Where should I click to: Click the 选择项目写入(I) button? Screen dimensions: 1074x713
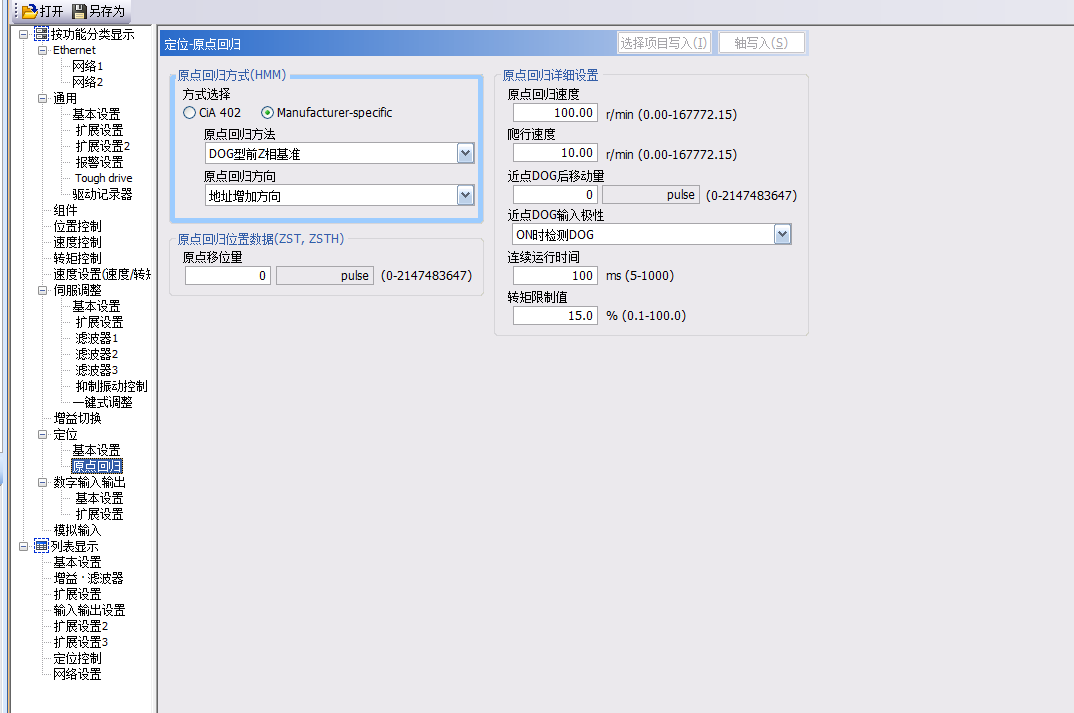point(664,43)
